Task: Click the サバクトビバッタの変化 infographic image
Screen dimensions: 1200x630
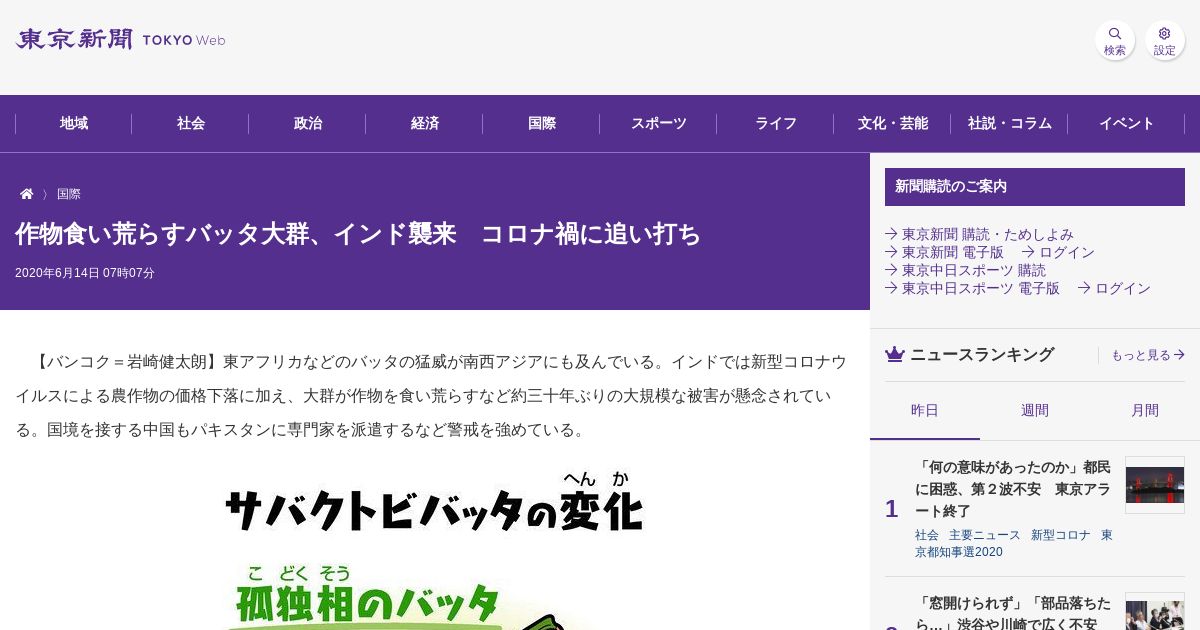Action: point(435,548)
